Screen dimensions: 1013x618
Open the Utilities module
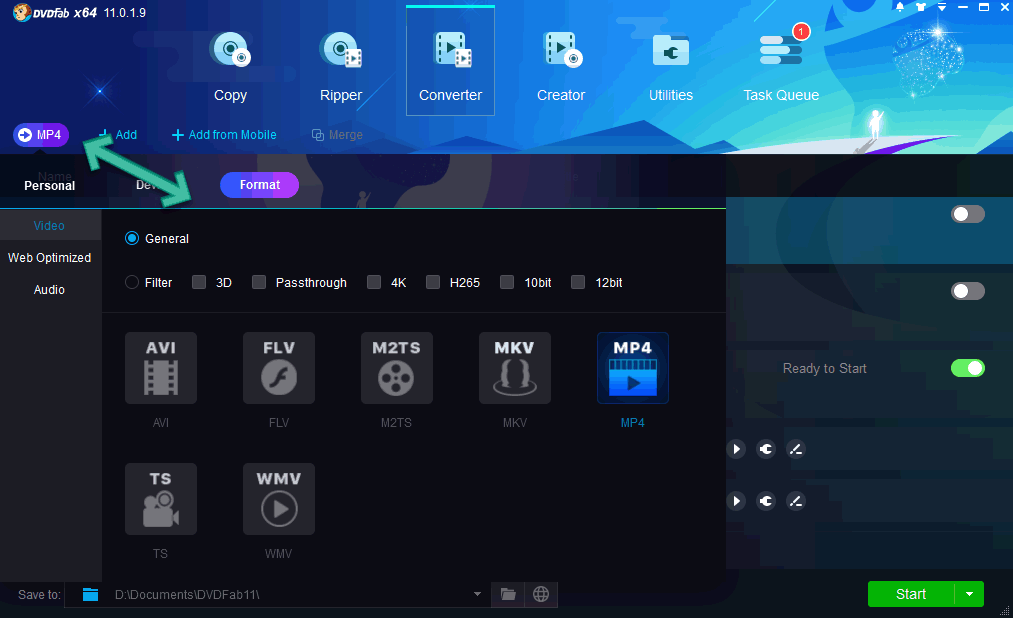pyautogui.click(x=671, y=67)
